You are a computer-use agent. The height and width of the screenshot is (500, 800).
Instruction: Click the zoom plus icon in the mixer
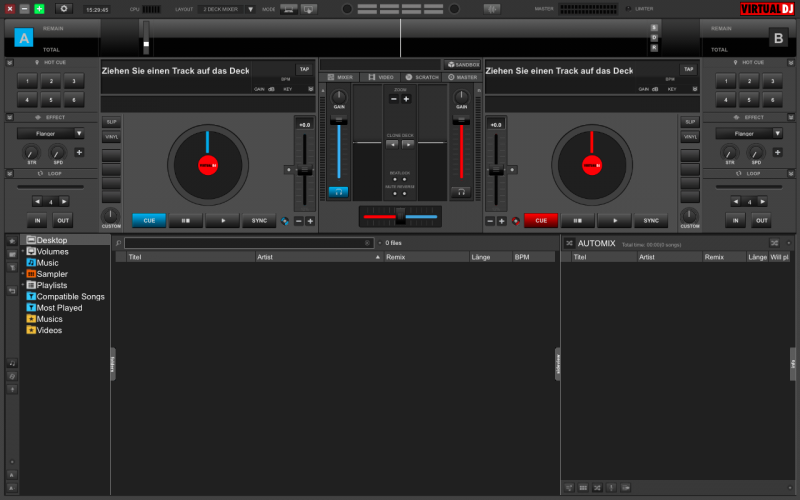point(406,99)
